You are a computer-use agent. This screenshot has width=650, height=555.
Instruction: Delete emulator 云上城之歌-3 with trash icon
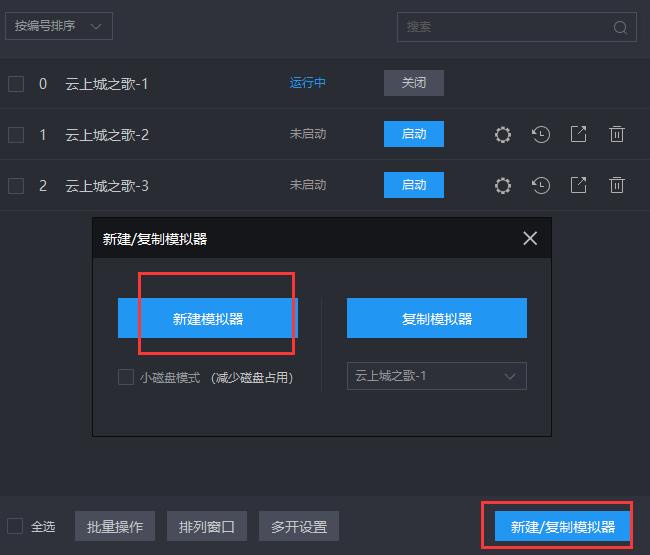tap(617, 185)
